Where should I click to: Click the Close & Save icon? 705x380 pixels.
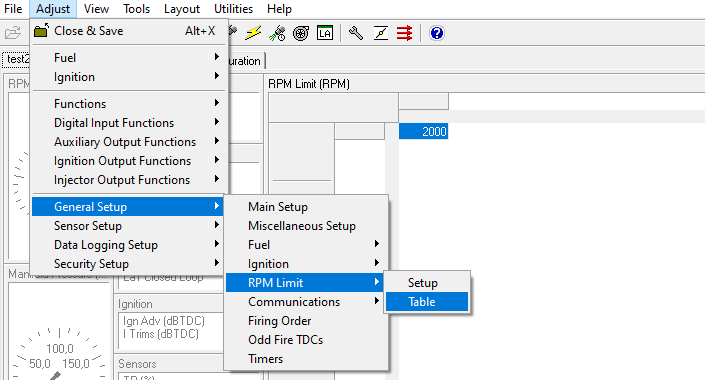tap(41, 31)
